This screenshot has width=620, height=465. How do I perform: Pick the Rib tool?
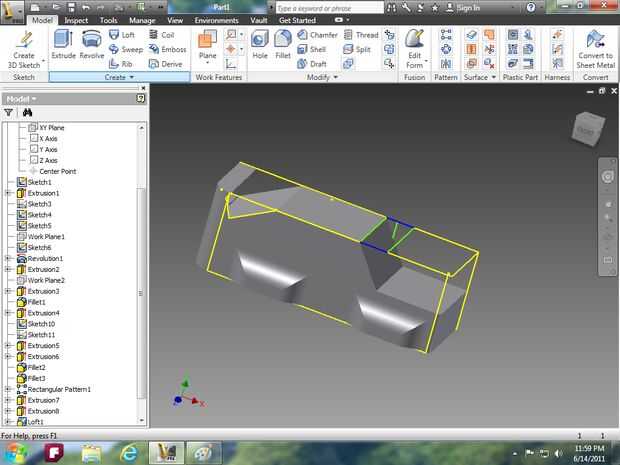tap(121, 64)
